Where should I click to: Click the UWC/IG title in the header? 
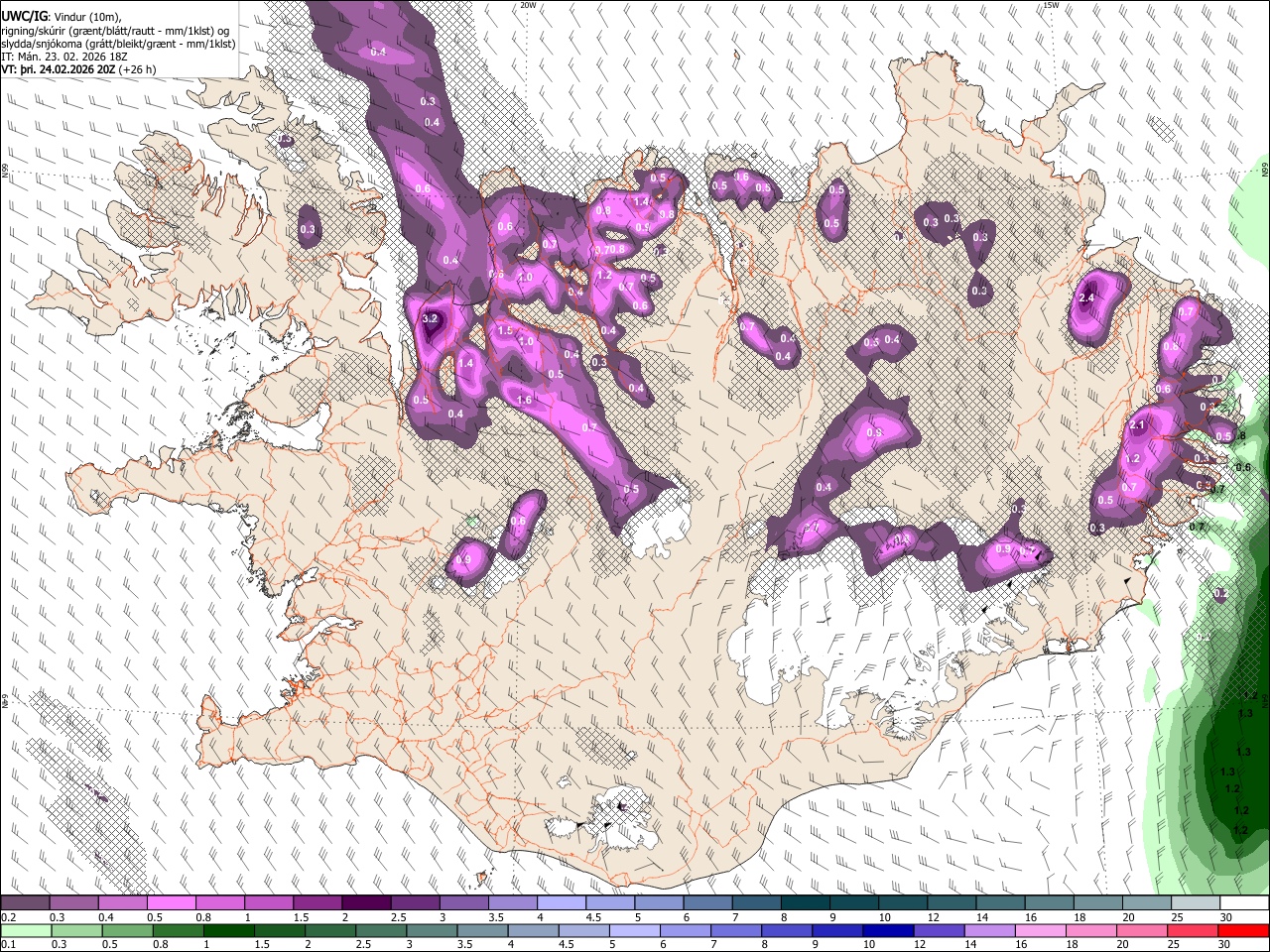[23, 16]
